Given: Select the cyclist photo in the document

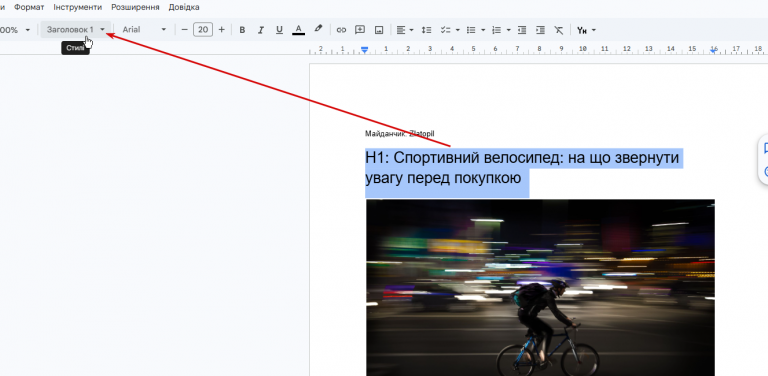Looking at the screenshot, I should click(x=540, y=287).
